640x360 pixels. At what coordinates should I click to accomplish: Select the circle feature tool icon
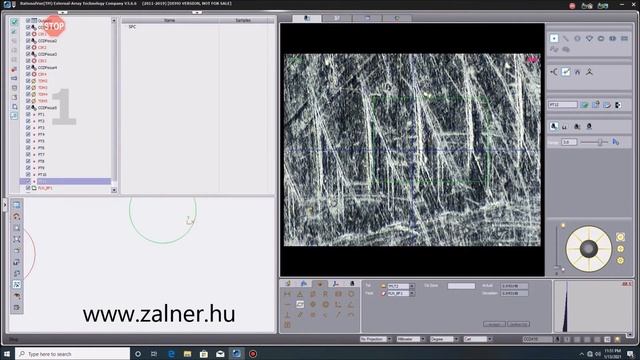coord(578,38)
